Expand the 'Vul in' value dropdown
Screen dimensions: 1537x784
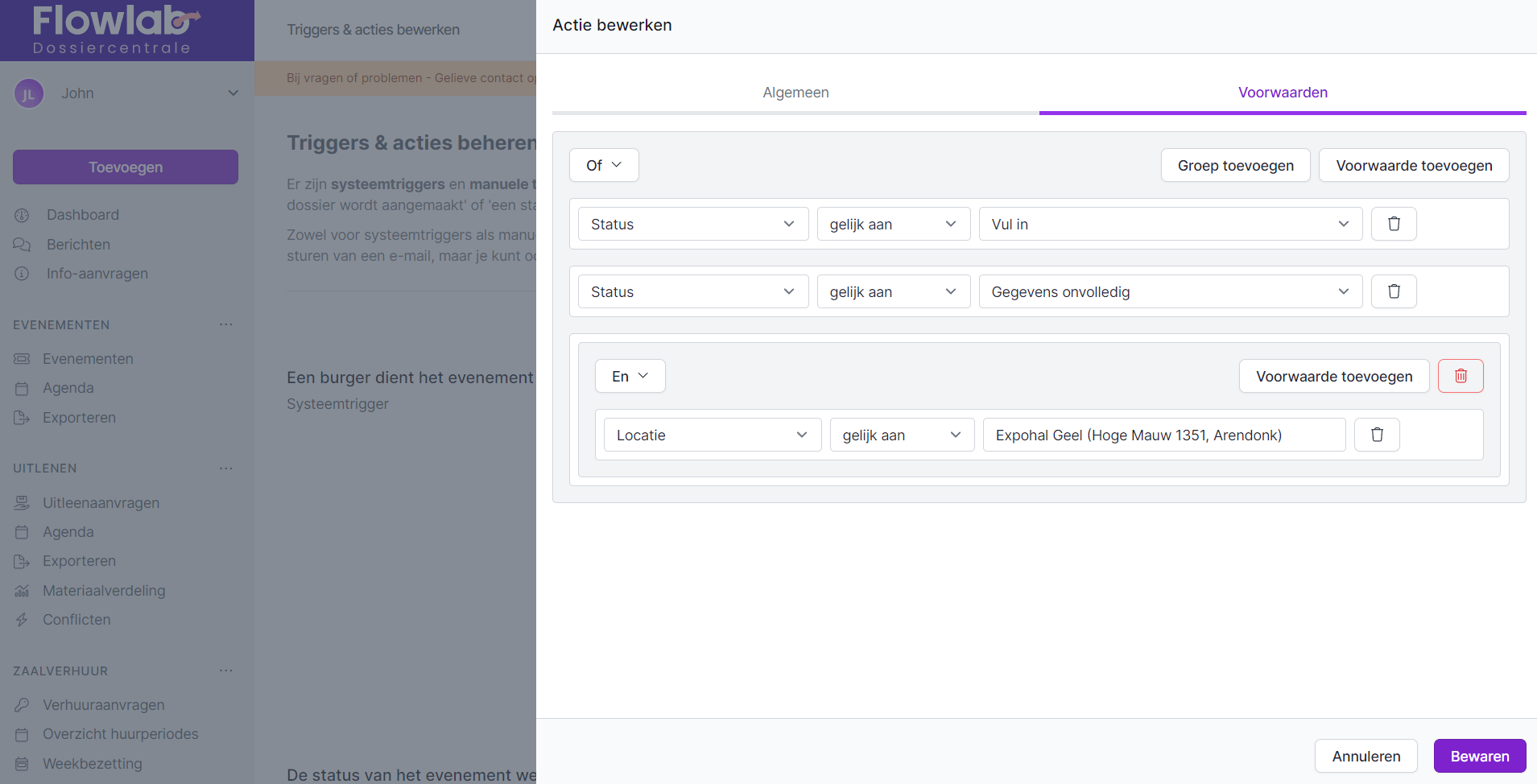tap(1170, 224)
